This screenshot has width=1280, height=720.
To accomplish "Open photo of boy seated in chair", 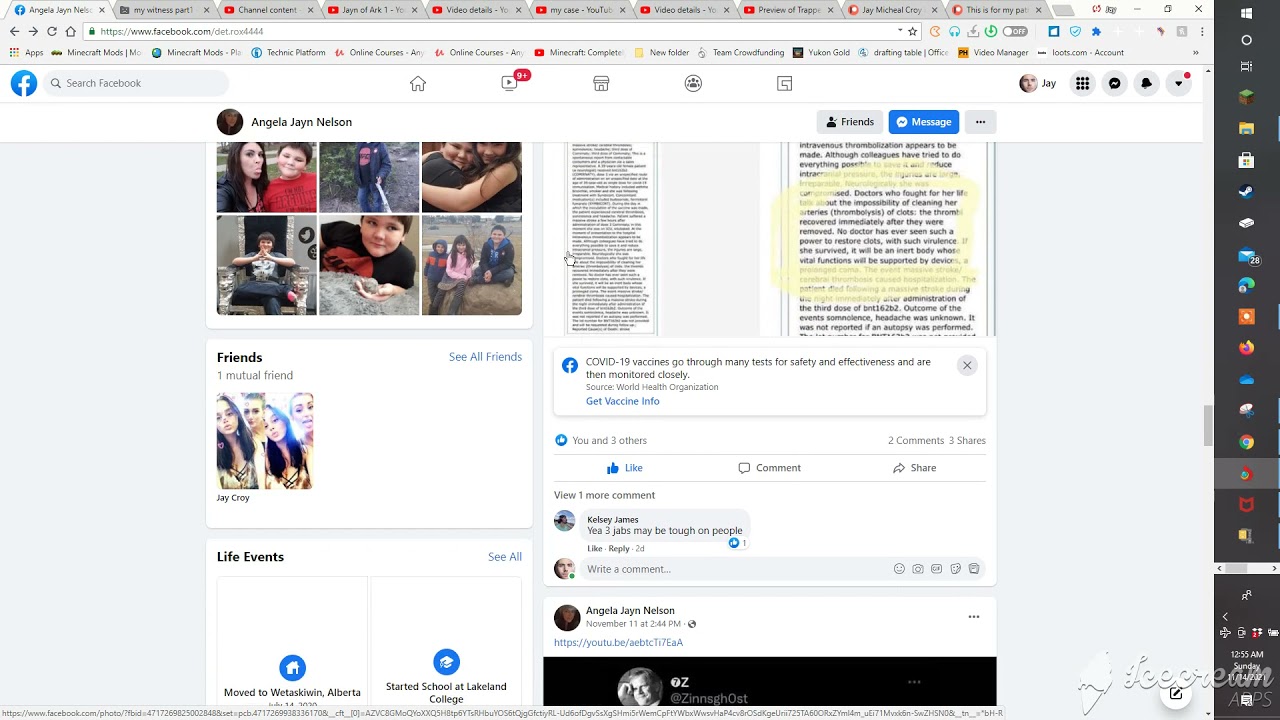I will click(266, 265).
